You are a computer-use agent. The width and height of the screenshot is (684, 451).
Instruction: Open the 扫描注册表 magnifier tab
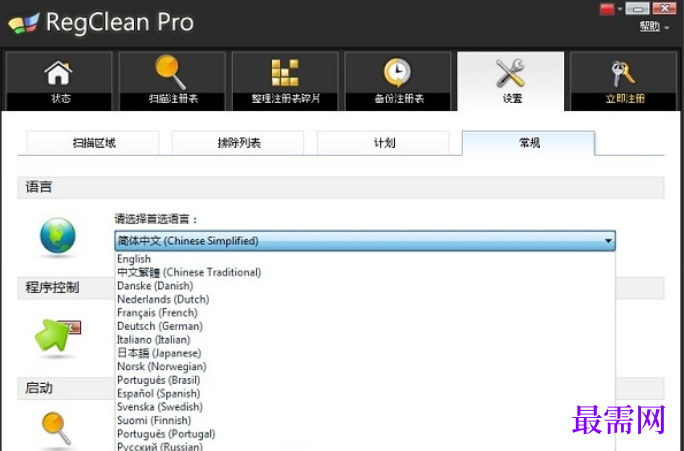click(x=172, y=81)
